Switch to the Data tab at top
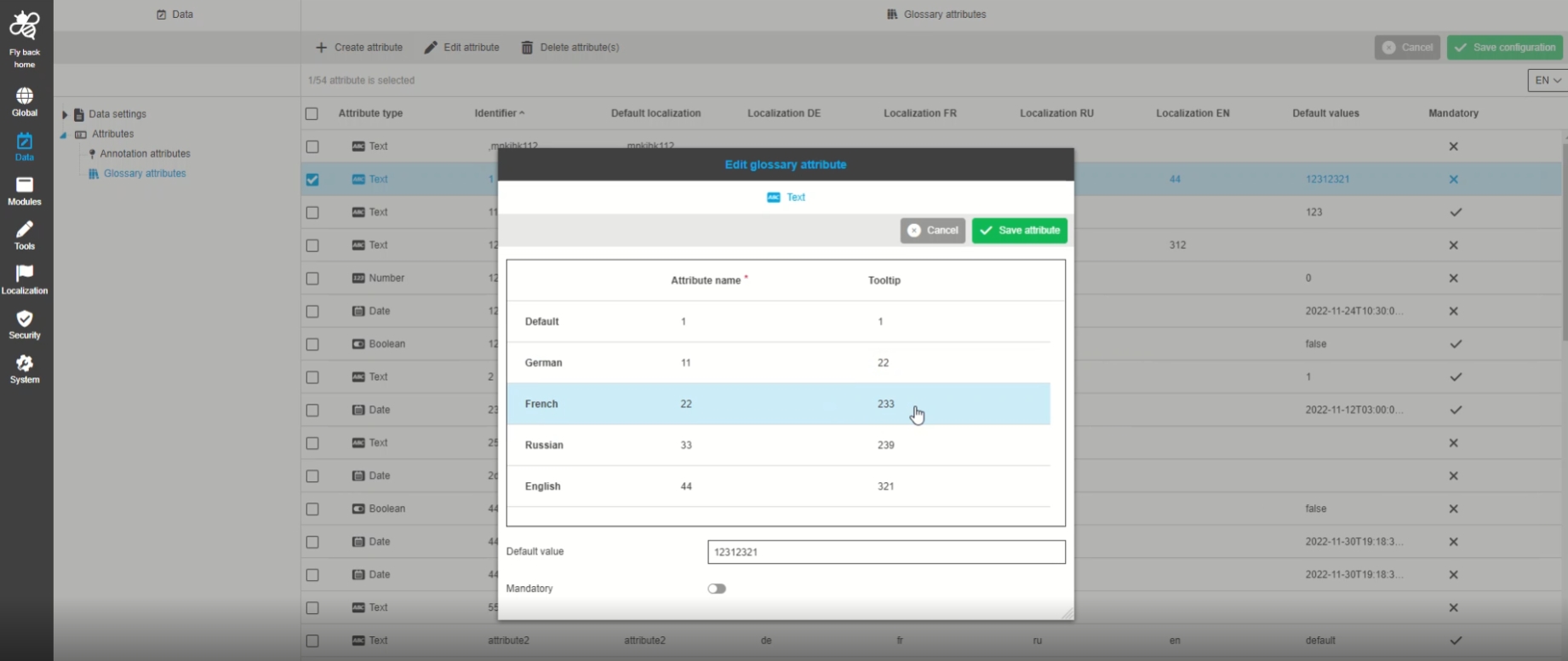Image resolution: width=1568 pixels, height=661 pixels. tap(175, 14)
